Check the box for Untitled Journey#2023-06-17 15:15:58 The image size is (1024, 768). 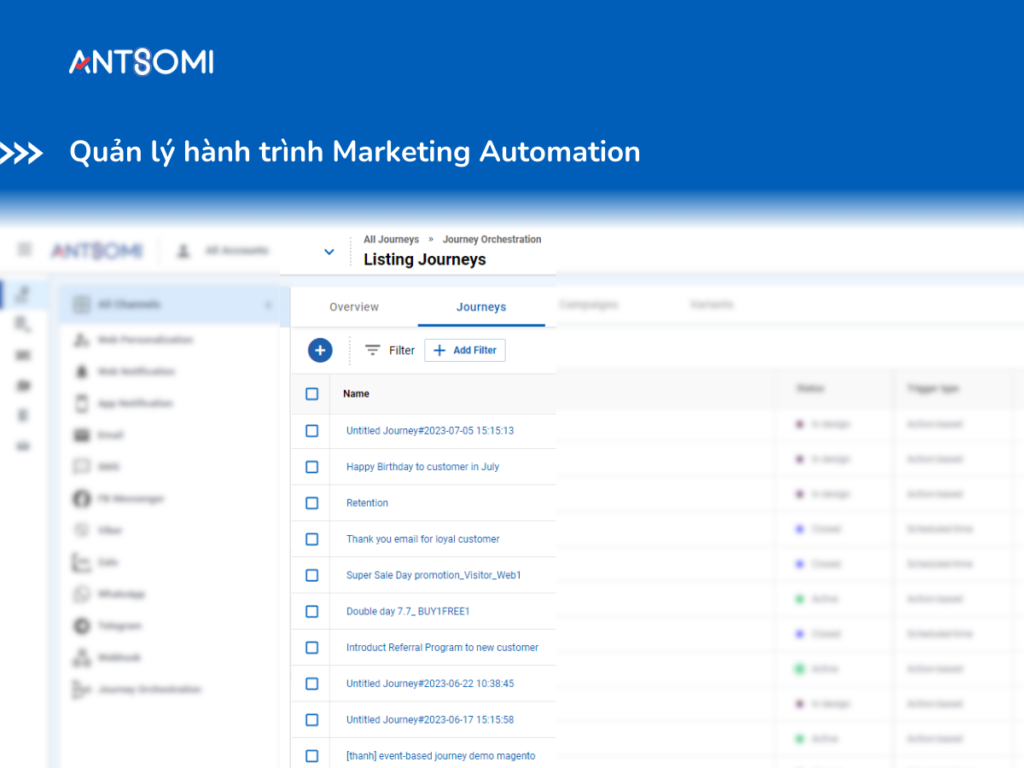pos(312,720)
